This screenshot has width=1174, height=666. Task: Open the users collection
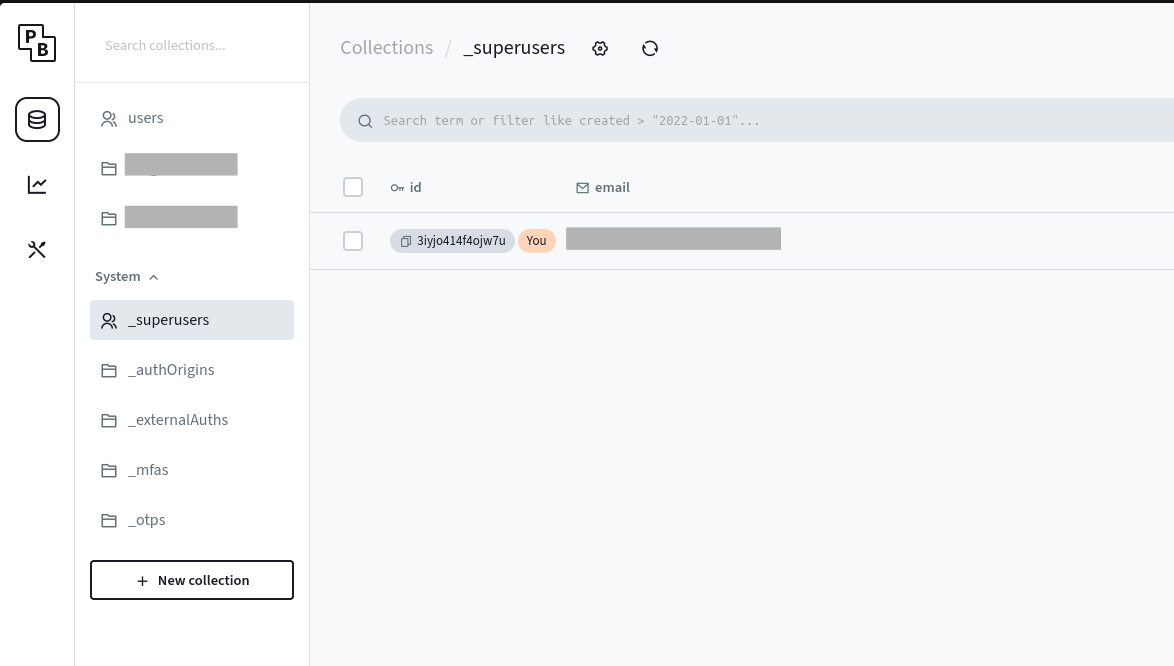point(145,118)
